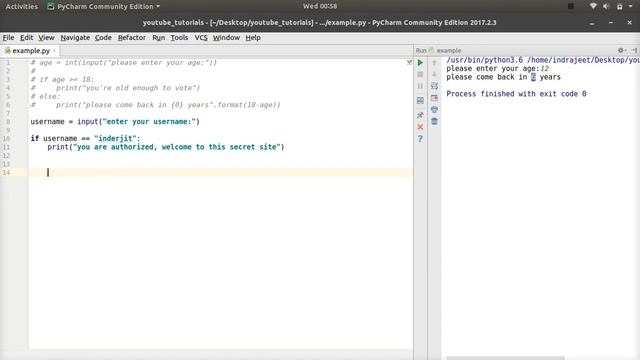The image size is (640, 360).
Task: Rerun the example script with green play icon
Action: tap(420, 63)
